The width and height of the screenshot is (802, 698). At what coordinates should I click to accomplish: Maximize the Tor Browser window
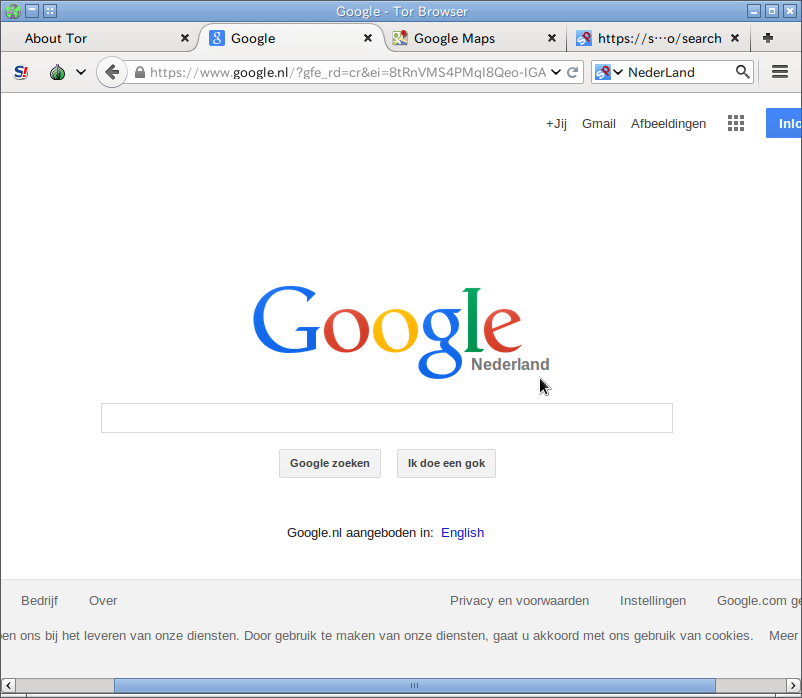[772, 11]
